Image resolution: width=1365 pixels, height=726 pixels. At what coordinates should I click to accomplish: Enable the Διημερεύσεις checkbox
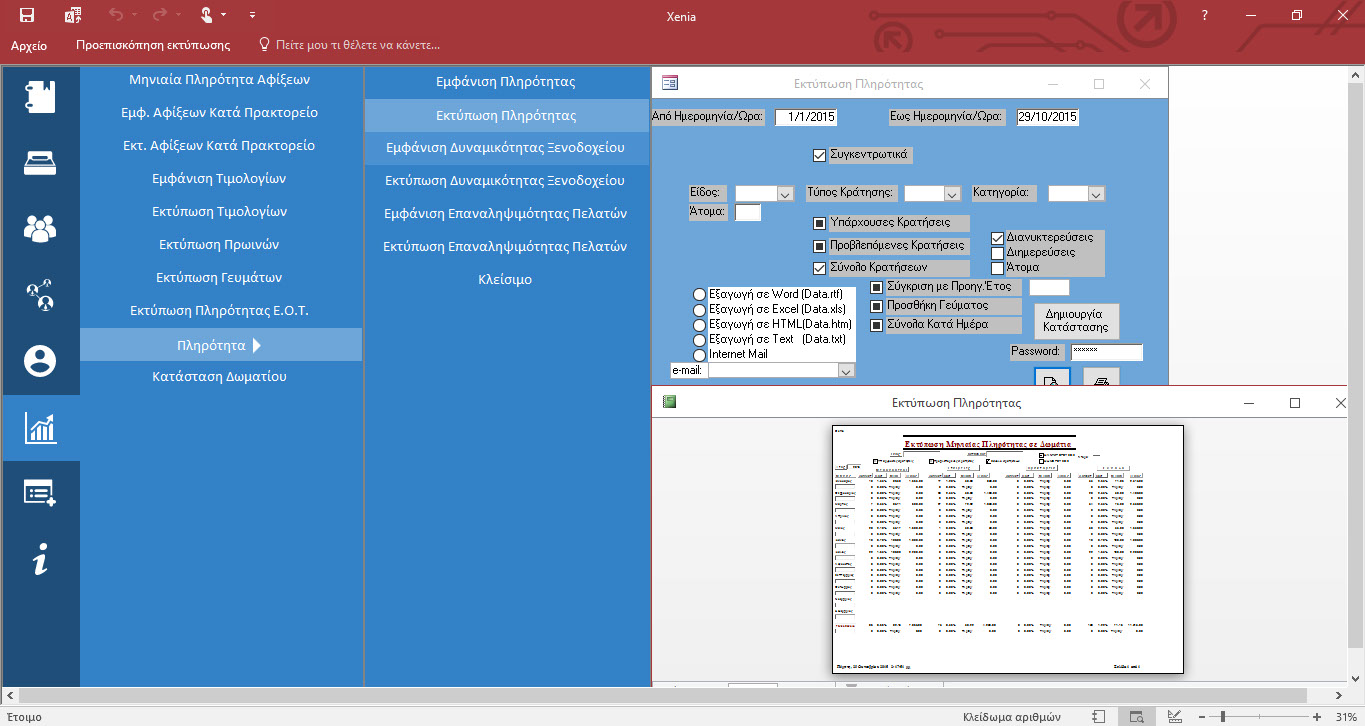[997, 253]
